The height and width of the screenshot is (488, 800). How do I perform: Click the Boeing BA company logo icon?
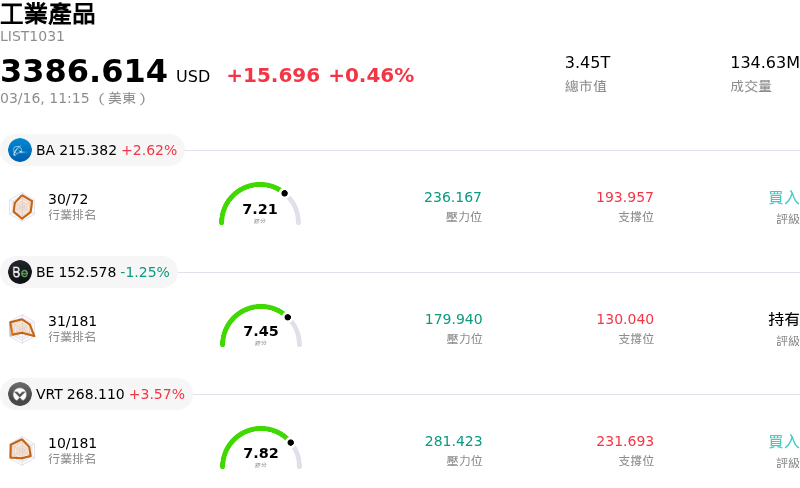click(x=20, y=150)
